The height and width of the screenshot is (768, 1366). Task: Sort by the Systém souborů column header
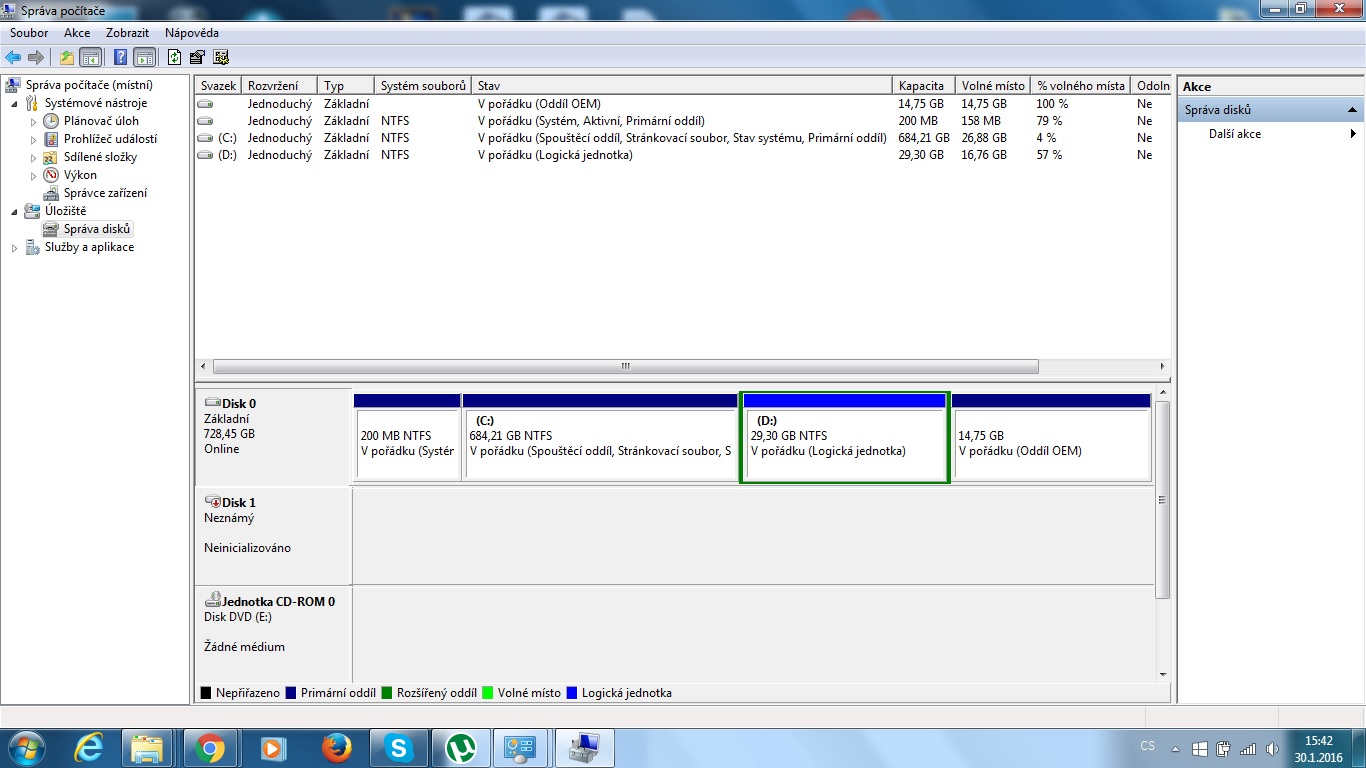(424, 86)
